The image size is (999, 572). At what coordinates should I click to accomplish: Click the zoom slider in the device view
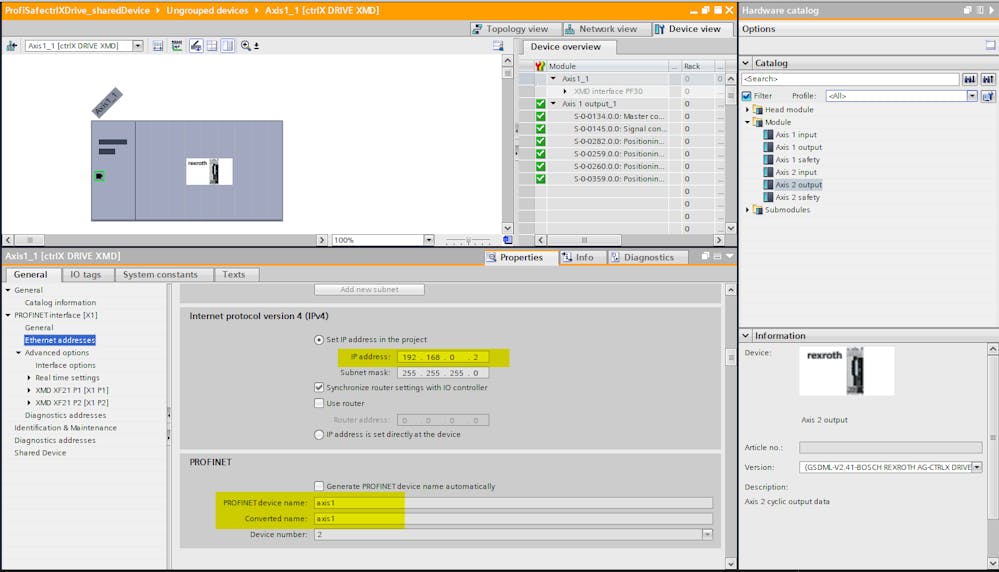468,240
